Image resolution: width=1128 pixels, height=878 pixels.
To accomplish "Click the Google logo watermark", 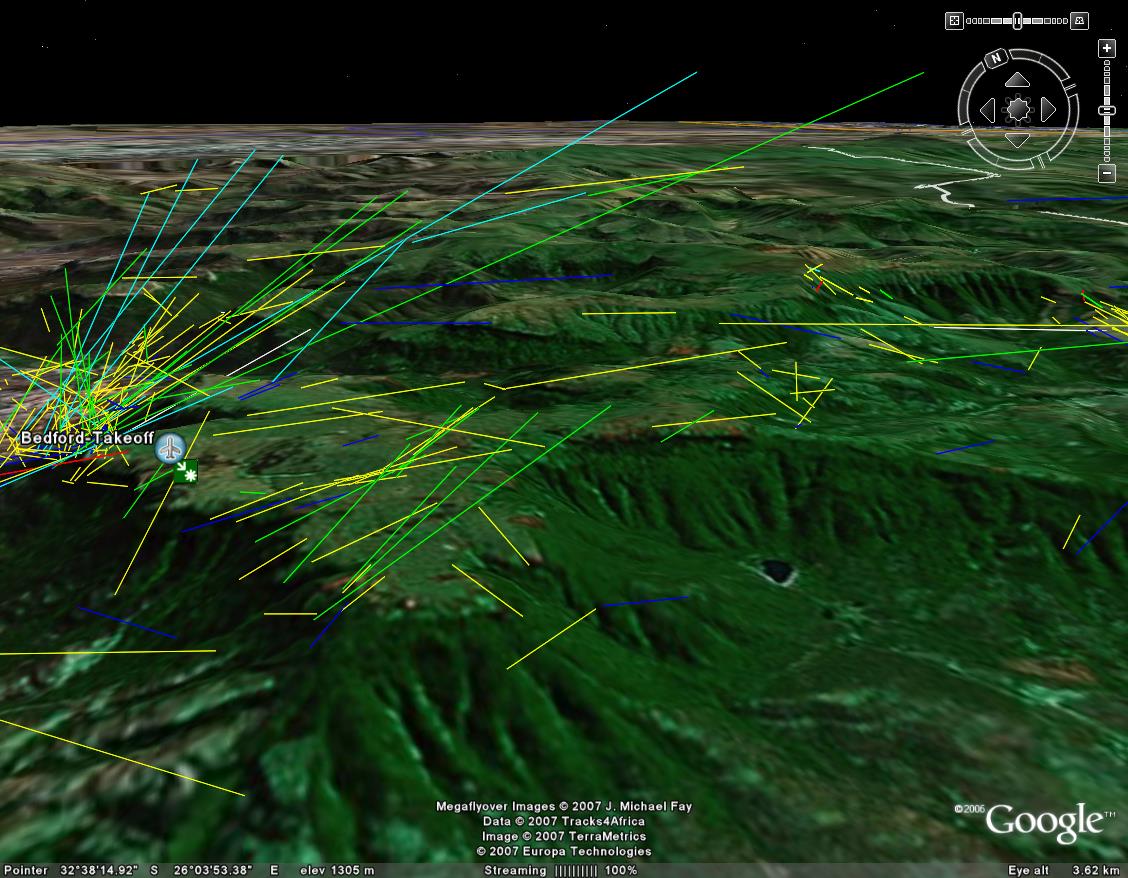I will pos(1046,822).
